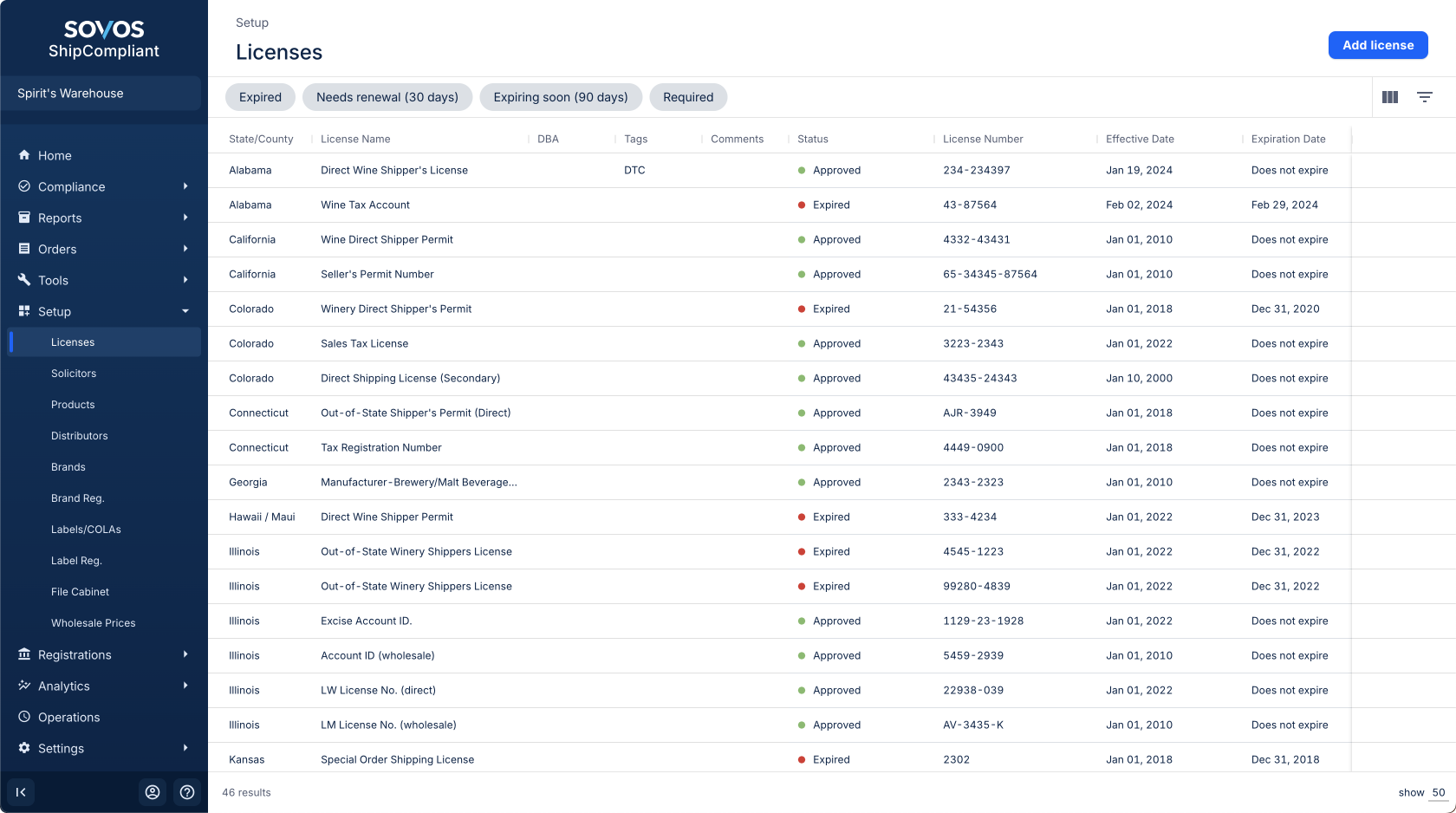Click the help question mark icon
The height and width of the screenshot is (813, 1456).
pyautogui.click(x=187, y=792)
